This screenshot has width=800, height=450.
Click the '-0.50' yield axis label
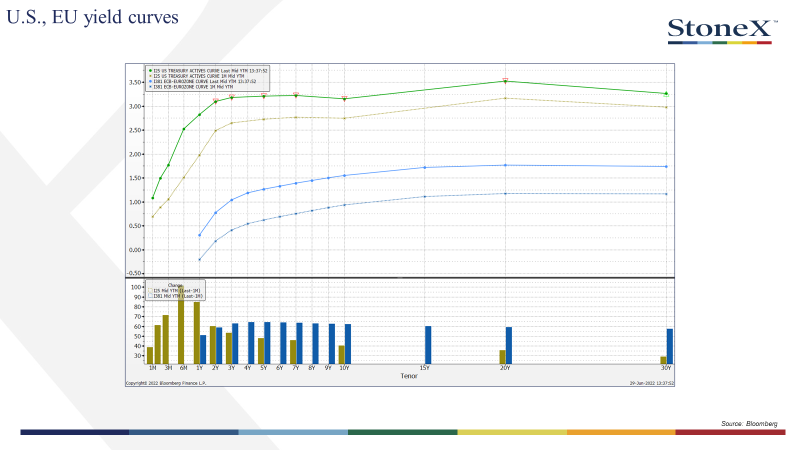[x=135, y=273]
